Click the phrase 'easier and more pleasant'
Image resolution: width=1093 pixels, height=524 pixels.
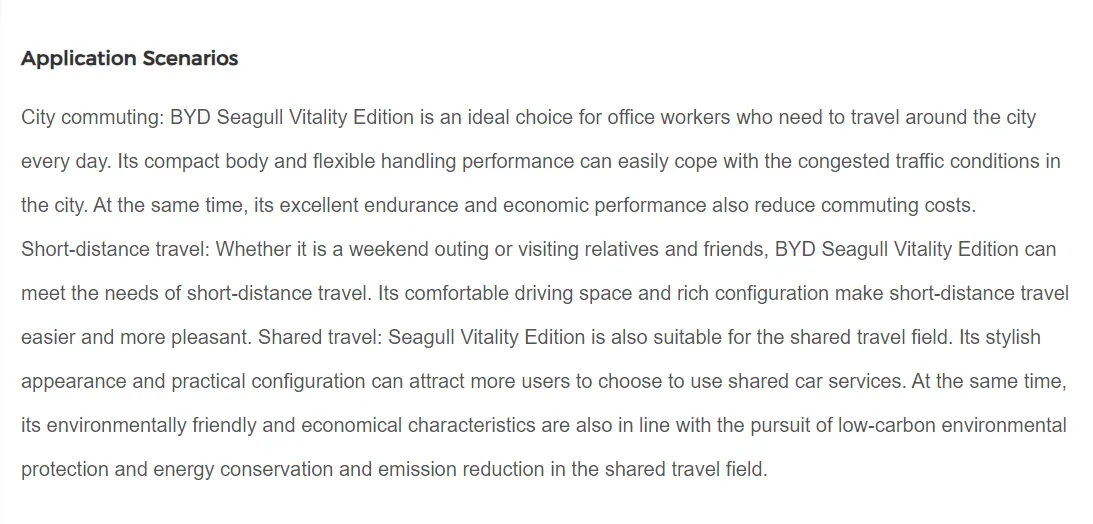point(134,337)
